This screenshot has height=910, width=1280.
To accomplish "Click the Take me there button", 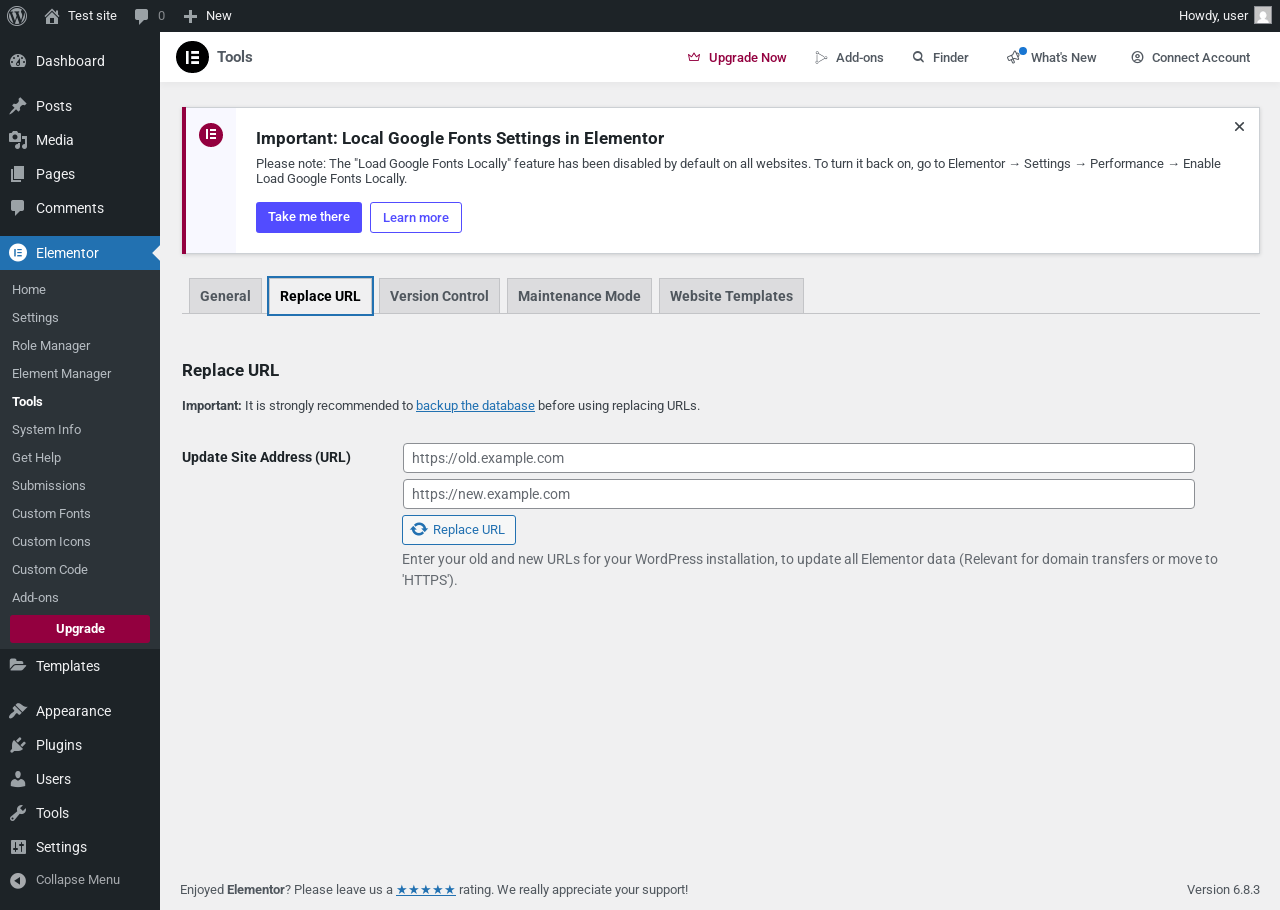I will pyautogui.click(x=309, y=217).
